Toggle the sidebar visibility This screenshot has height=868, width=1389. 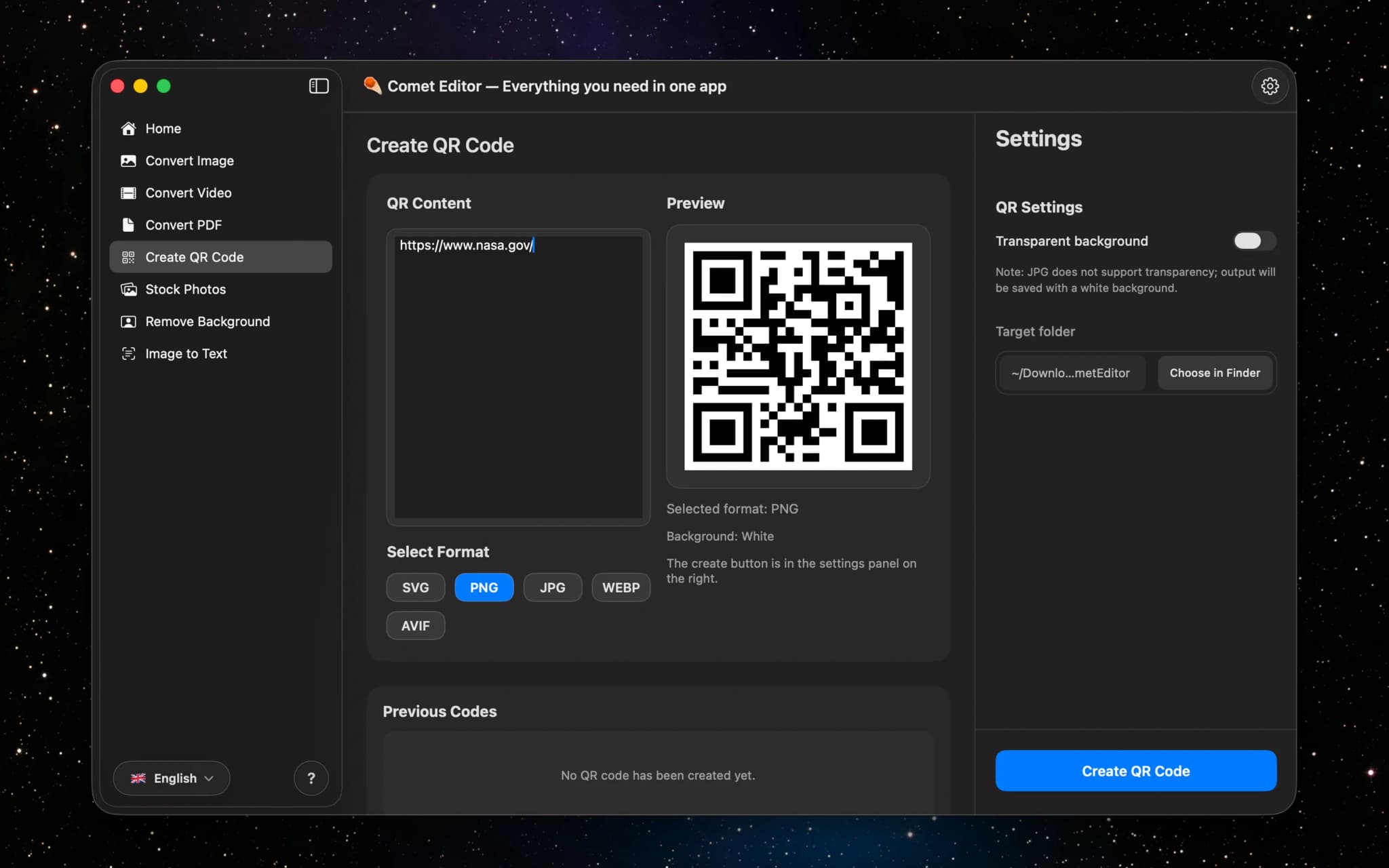318,86
